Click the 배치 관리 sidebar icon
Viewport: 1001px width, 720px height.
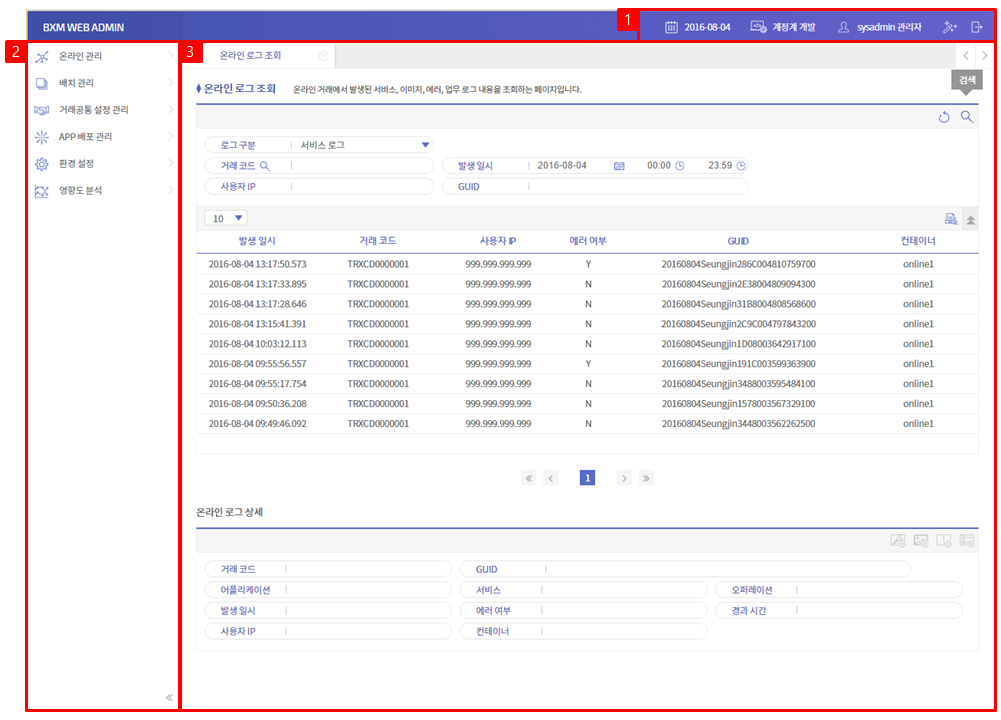click(41, 84)
